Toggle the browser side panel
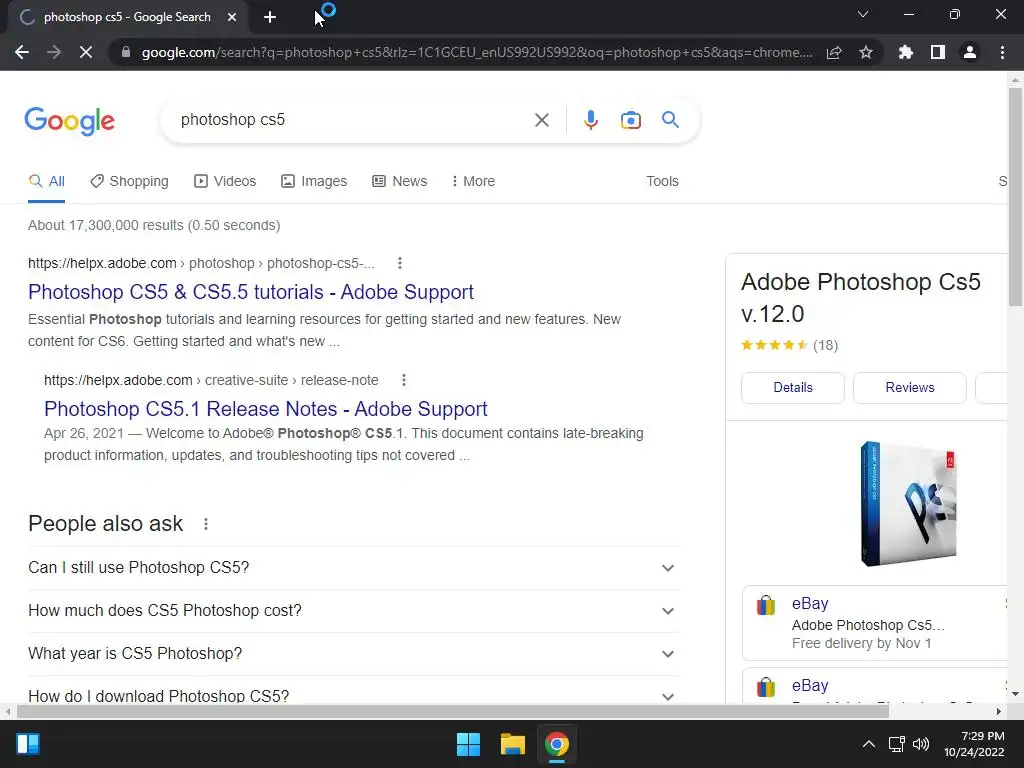The width and height of the screenshot is (1024, 768). coord(938,52)
